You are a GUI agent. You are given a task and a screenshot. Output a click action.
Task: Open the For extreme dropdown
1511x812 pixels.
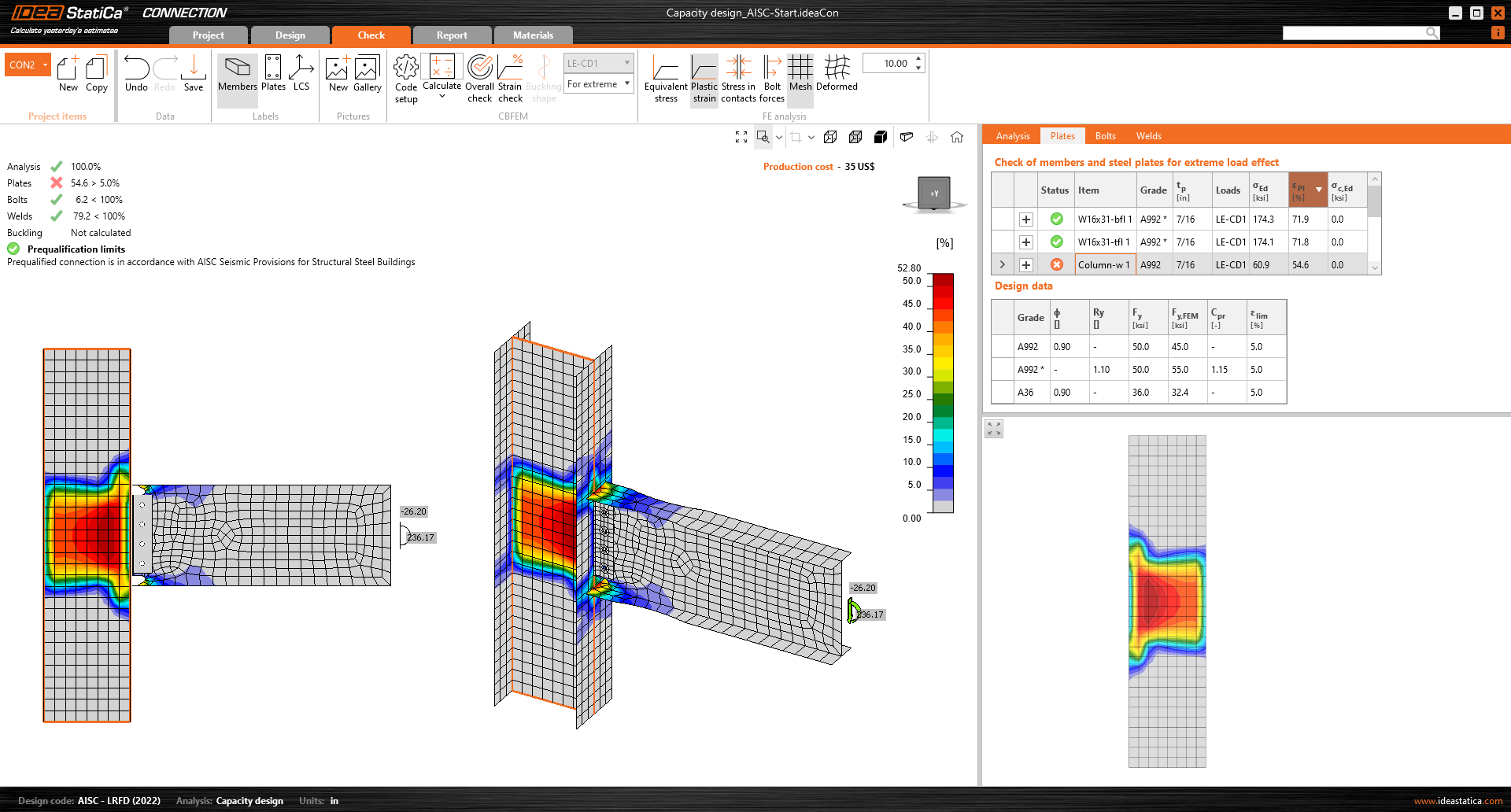point(599,84)
